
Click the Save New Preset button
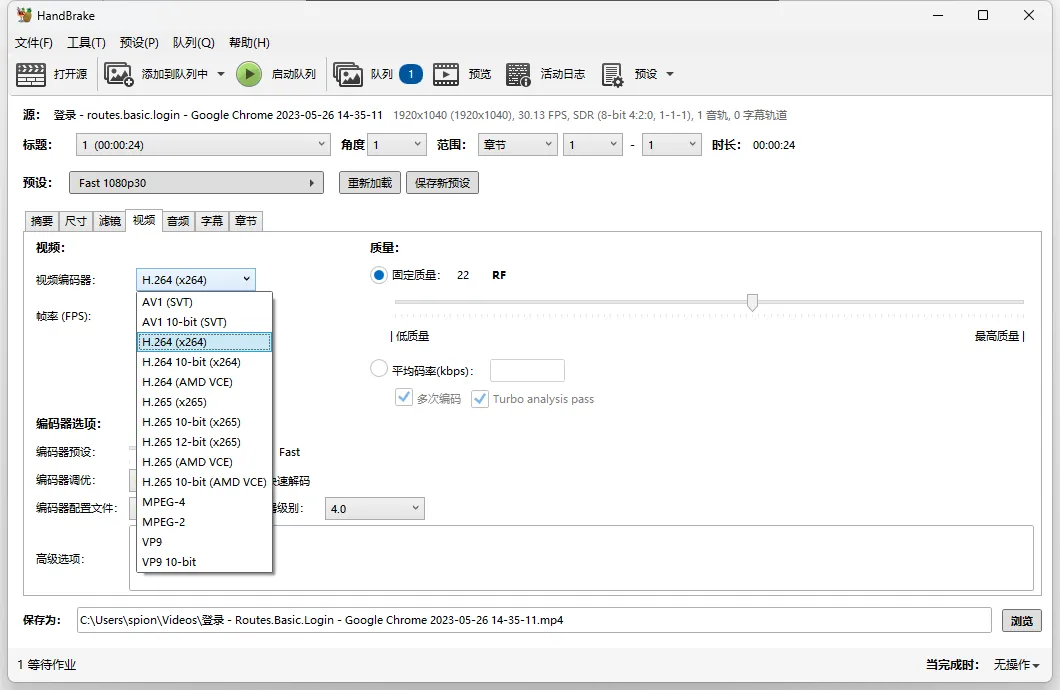tap(442, 182)
